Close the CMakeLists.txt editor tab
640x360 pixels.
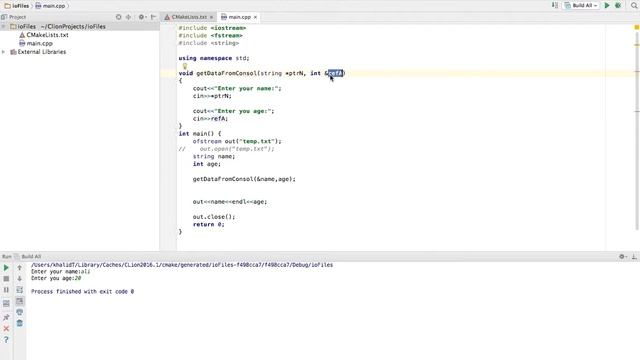211,17
